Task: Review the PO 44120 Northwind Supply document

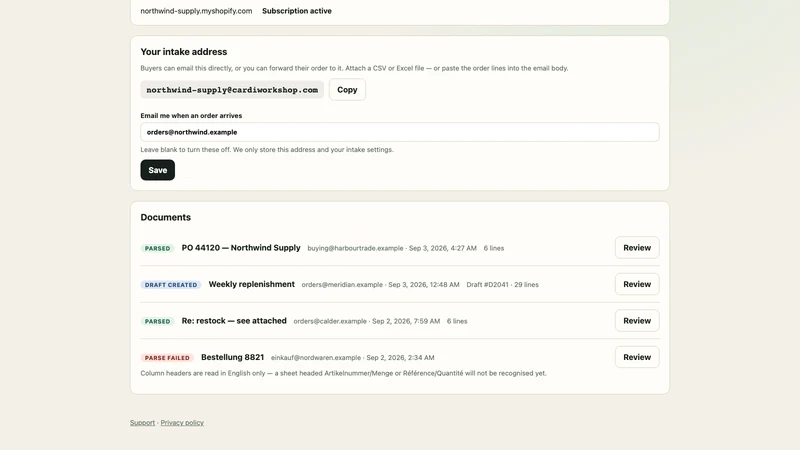Action: 637,248
